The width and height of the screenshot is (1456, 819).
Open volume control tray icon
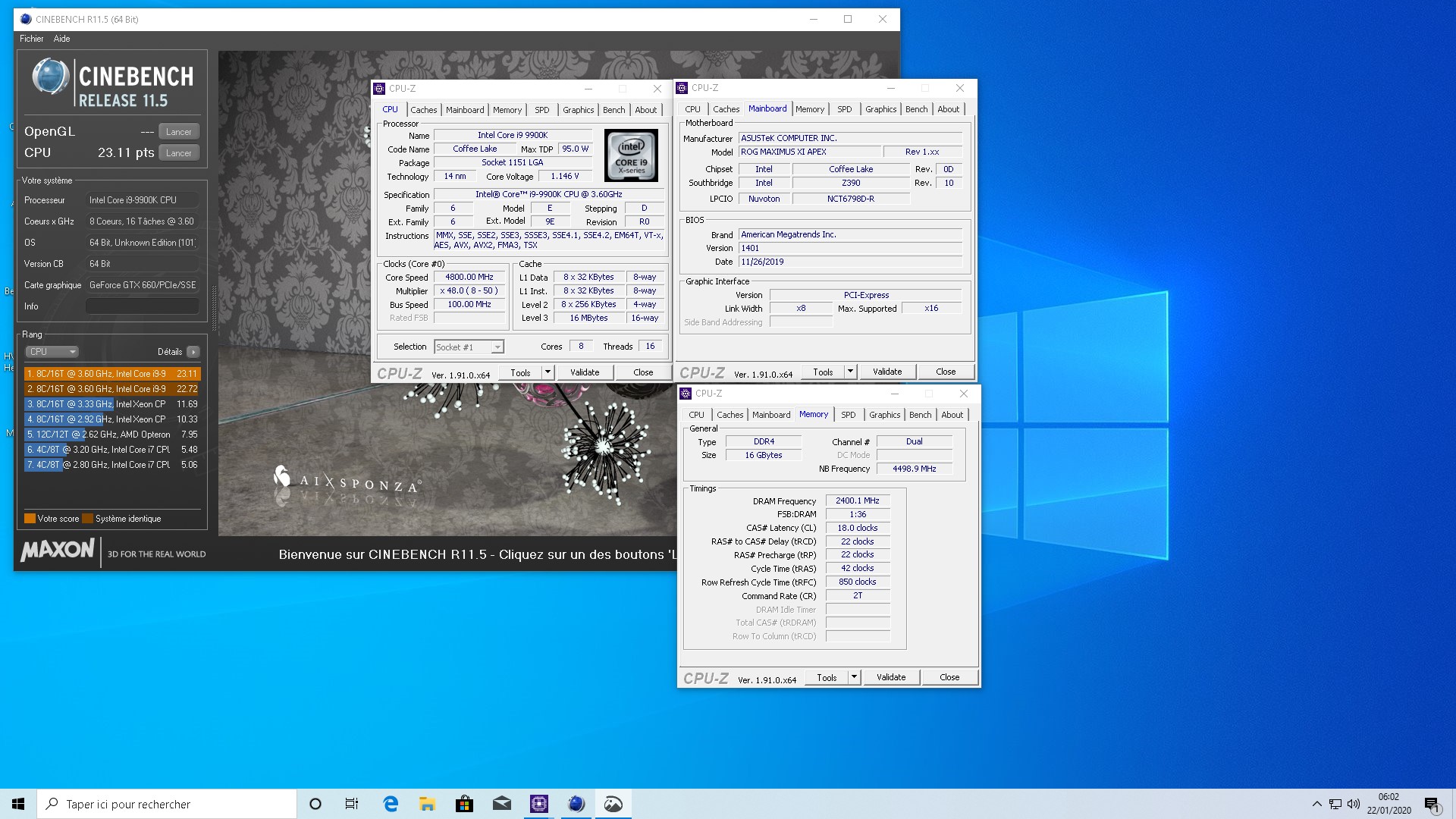[1354, 804]
